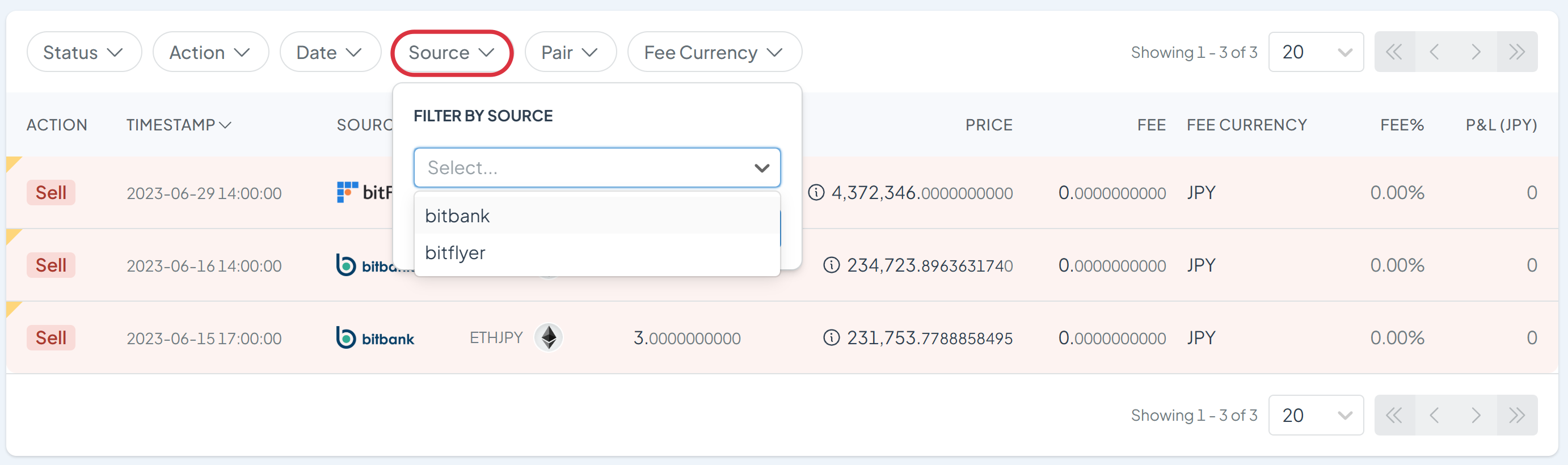
Task: Click the bitFlyer logo in the first row
Action: click(364, 192)
